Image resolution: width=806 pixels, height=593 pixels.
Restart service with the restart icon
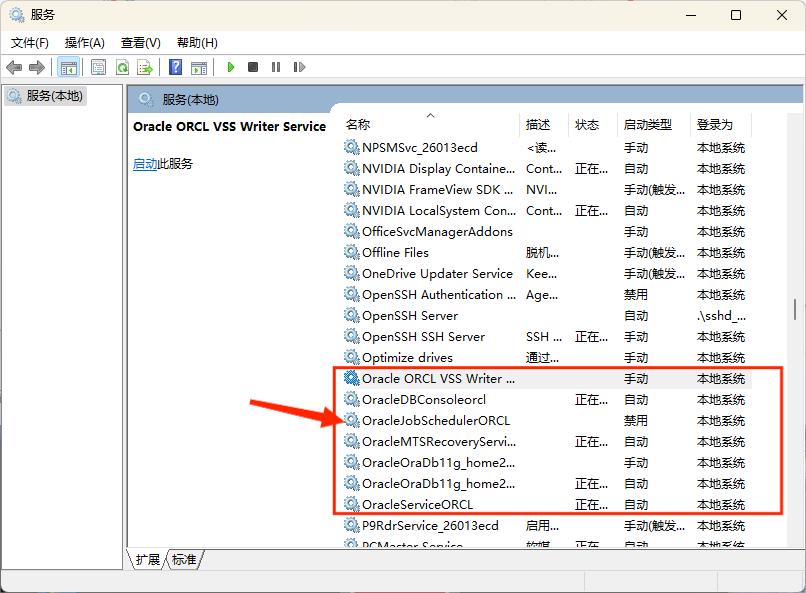coord(299,67)
